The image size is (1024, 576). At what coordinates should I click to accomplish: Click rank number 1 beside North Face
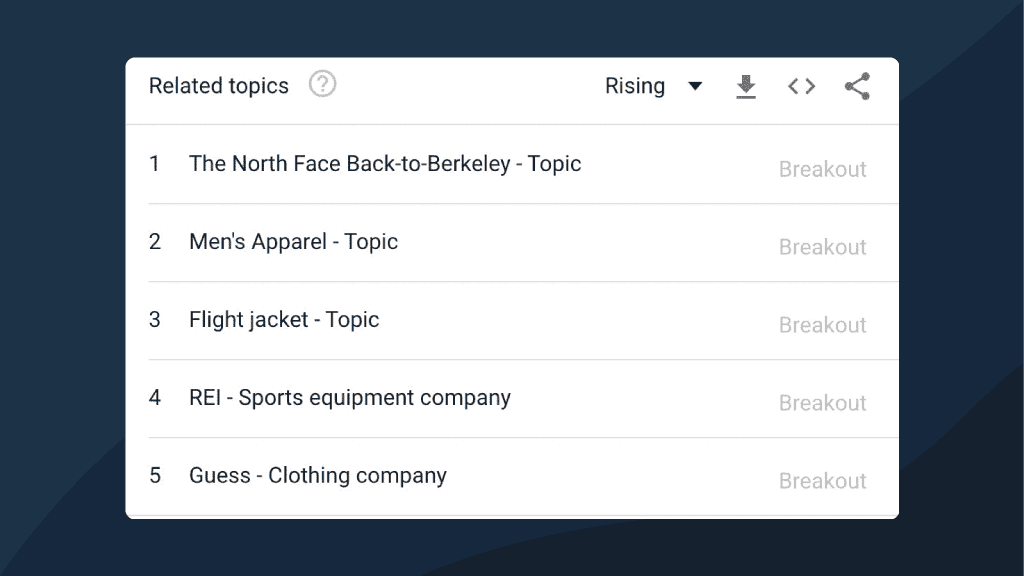(x=154, y=163)
